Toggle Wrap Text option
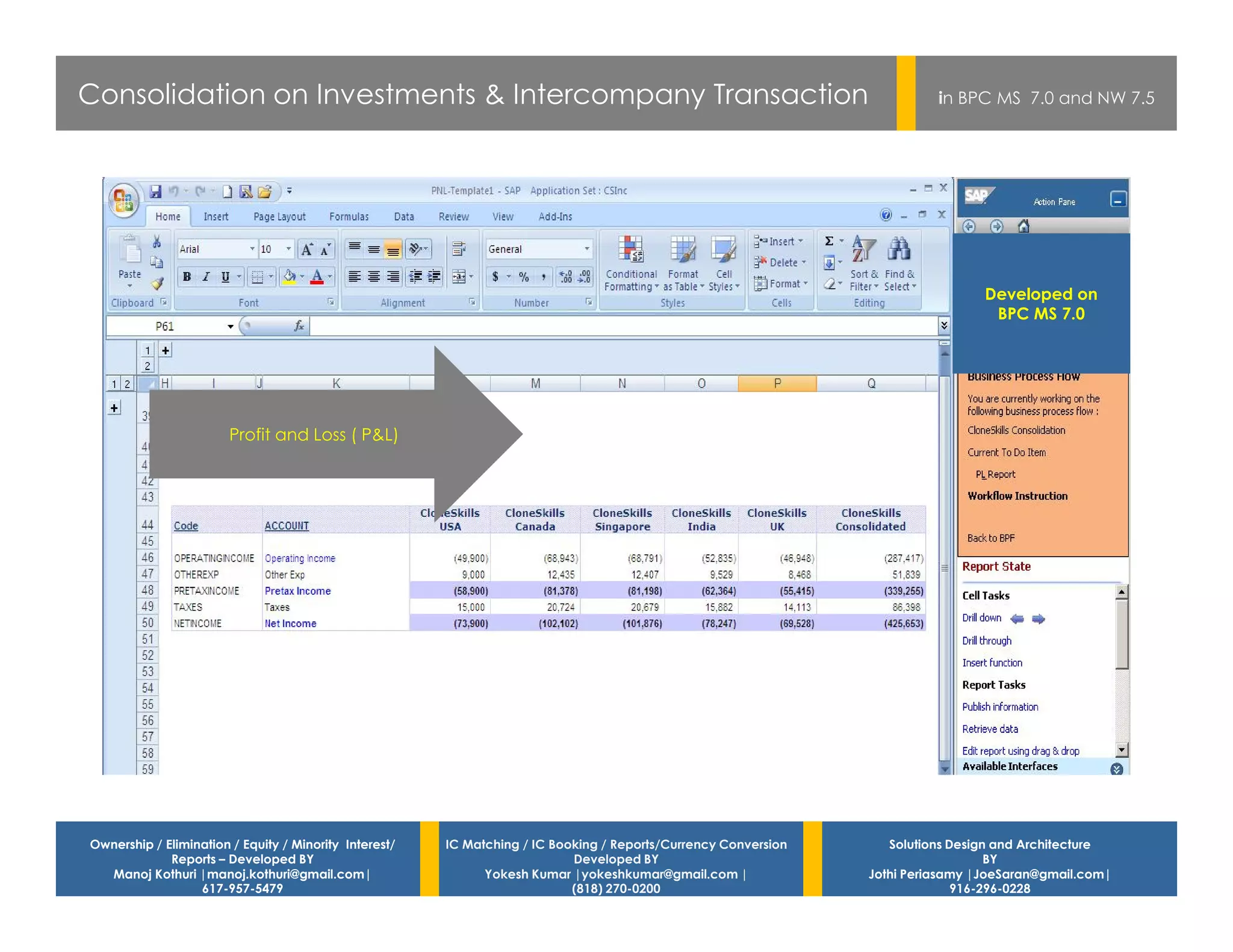The width and height of the screenshot is (1233, 952). click(459, 249)
